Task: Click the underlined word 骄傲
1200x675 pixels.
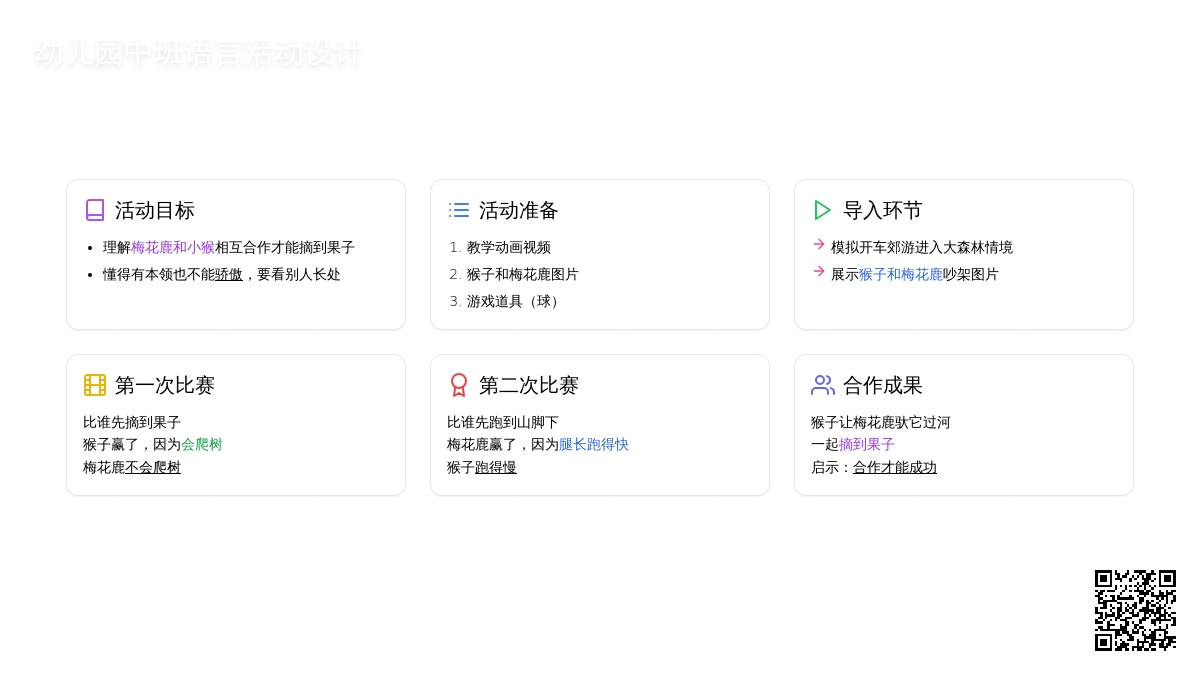Action: 229,274
